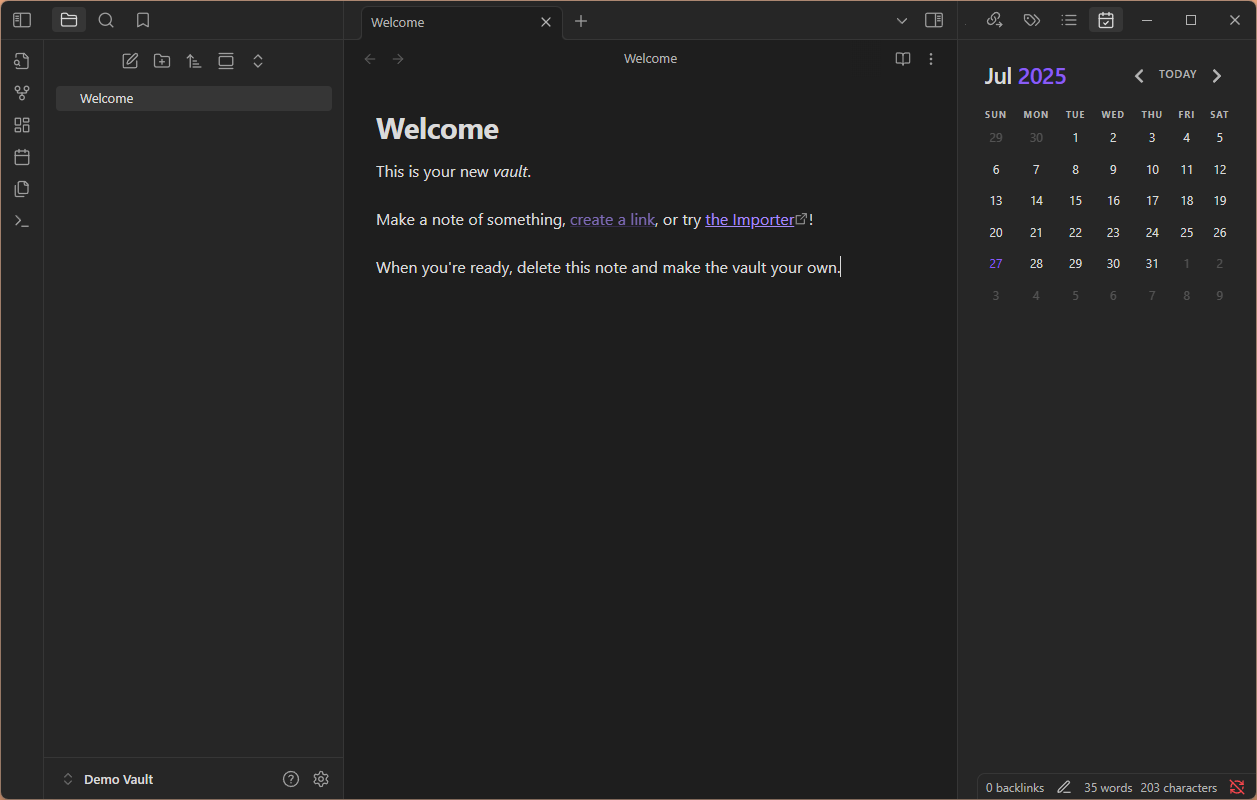Toggle auto-reveal current file
Screen dimensions: 1257x800
click(x=226, y=61)
